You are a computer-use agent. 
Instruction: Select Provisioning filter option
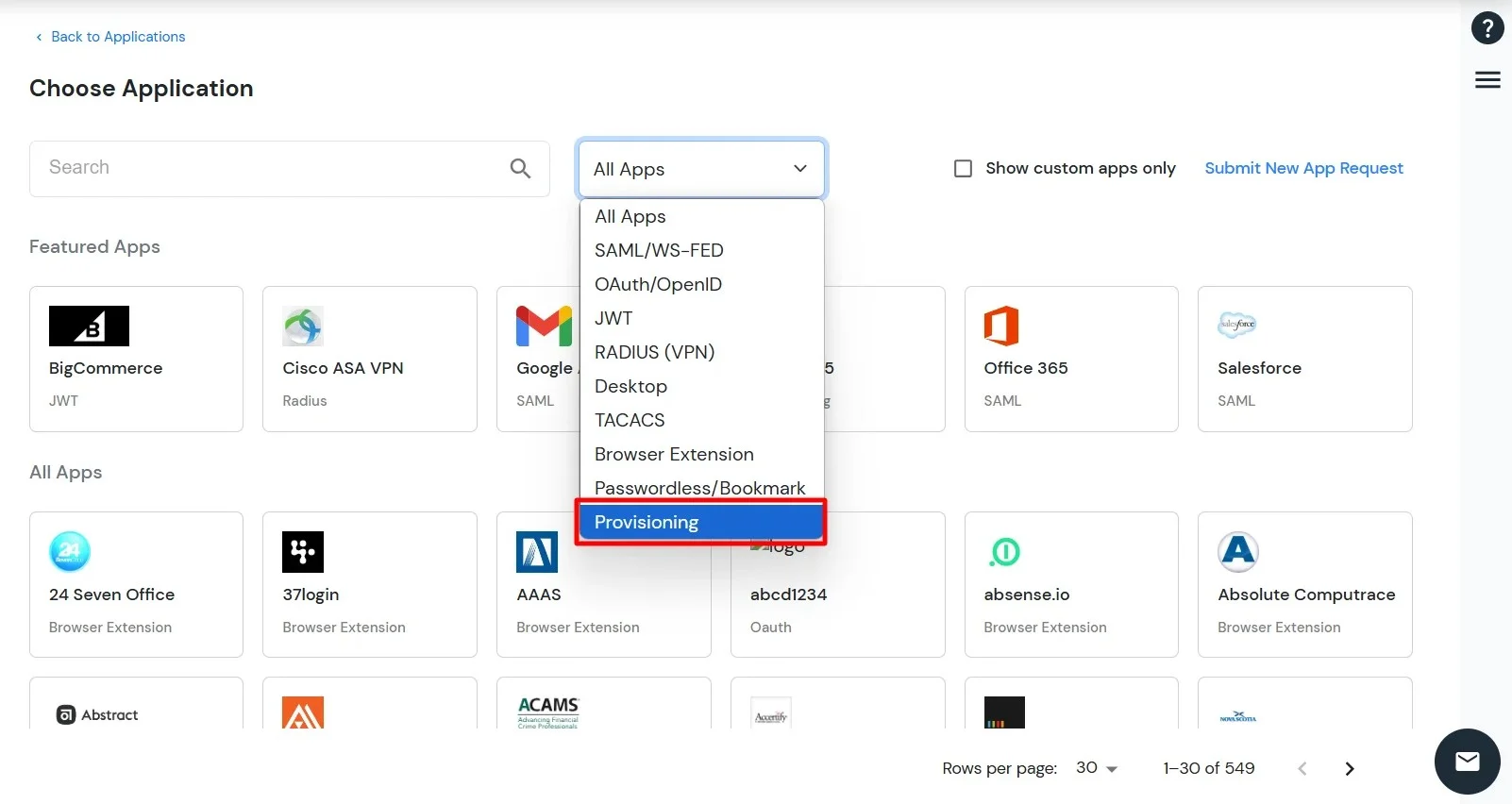tap(701, 522)
